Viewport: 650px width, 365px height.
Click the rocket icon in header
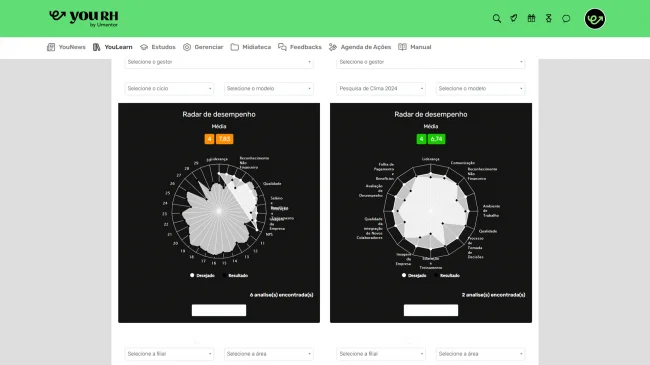(x=514, y=18)
